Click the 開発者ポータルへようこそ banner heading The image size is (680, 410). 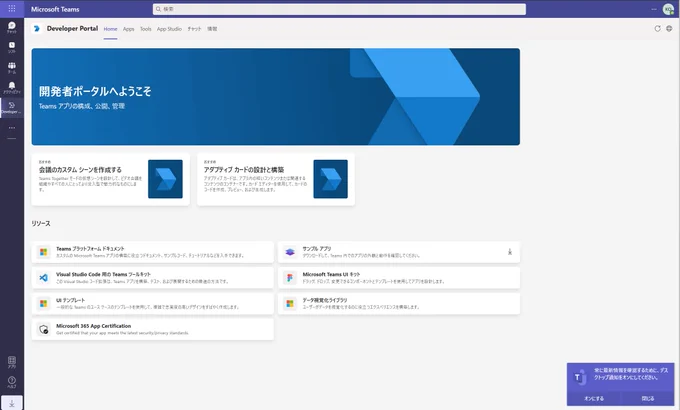(x=95, y=91)
